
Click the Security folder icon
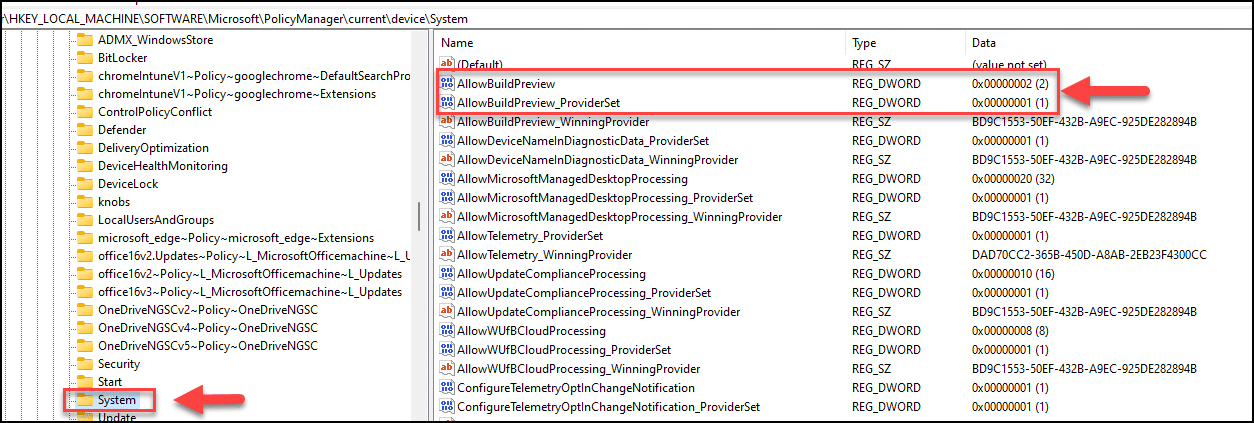(x=85, y=364)
